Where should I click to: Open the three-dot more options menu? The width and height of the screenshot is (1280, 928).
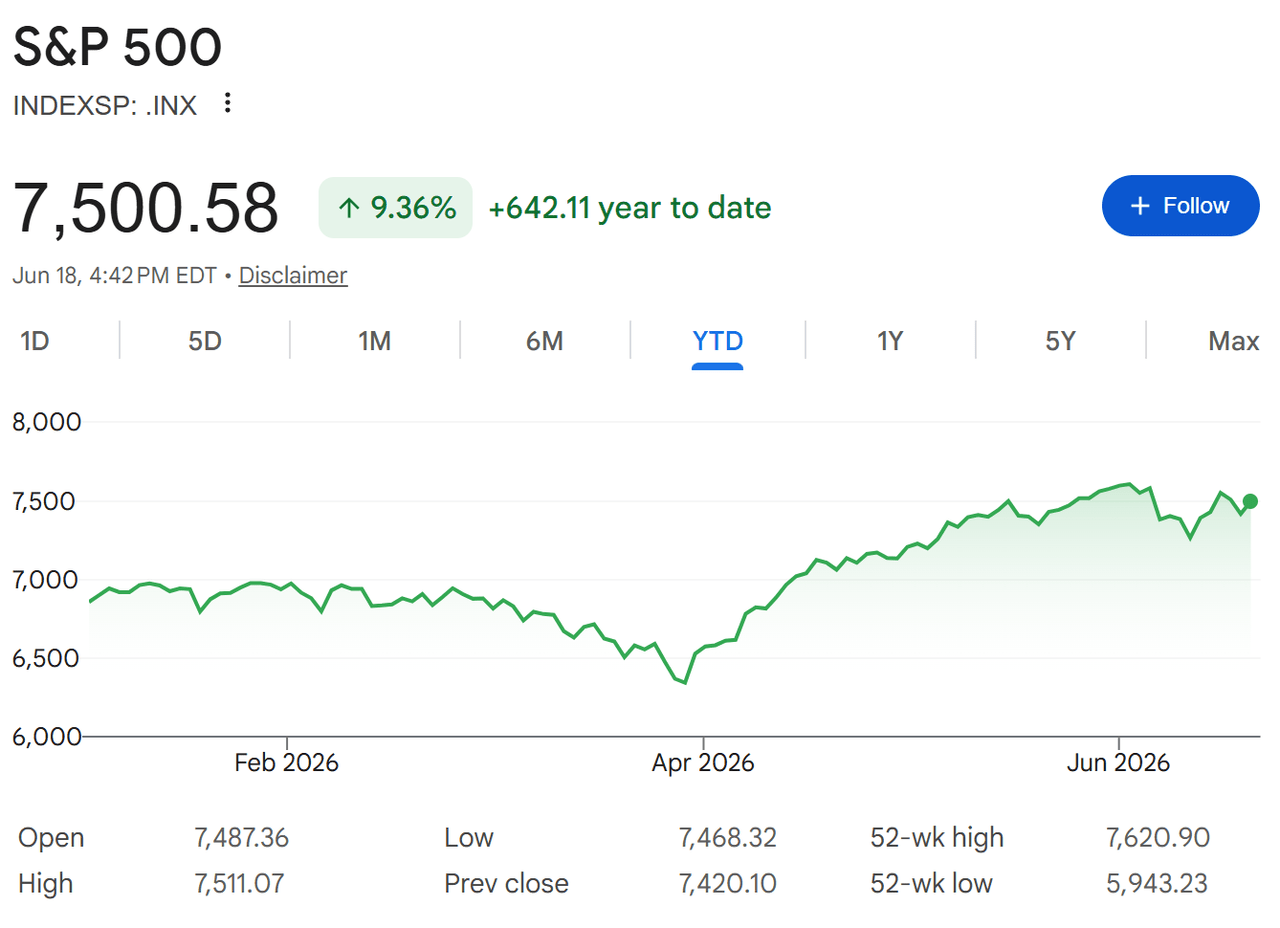[x=228, y=103]
